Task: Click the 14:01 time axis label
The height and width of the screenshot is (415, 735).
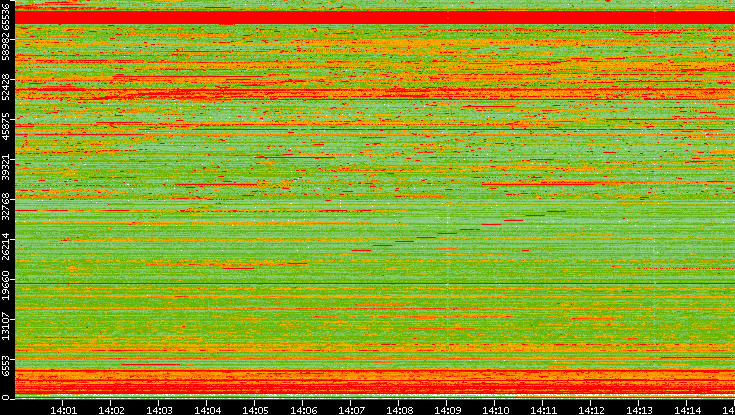Action: tap(63, 410)
